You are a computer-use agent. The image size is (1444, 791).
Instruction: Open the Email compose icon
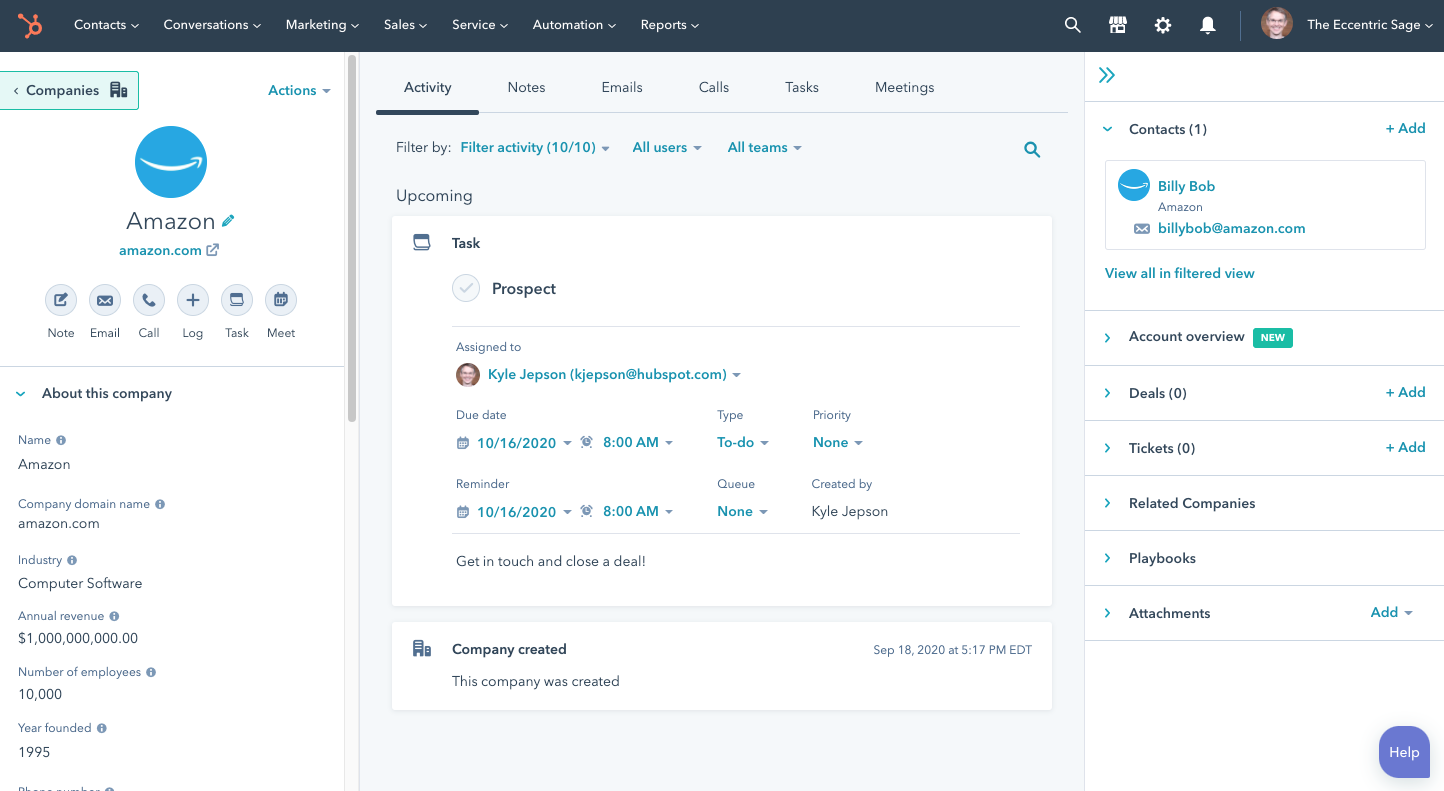pos(104,300)
